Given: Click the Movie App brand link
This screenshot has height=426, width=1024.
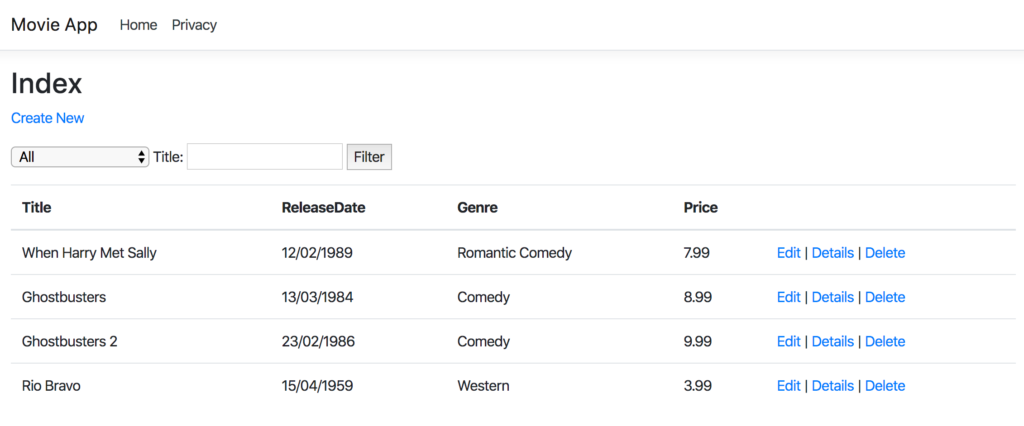Looking at the screenshot, I should 54,25.
